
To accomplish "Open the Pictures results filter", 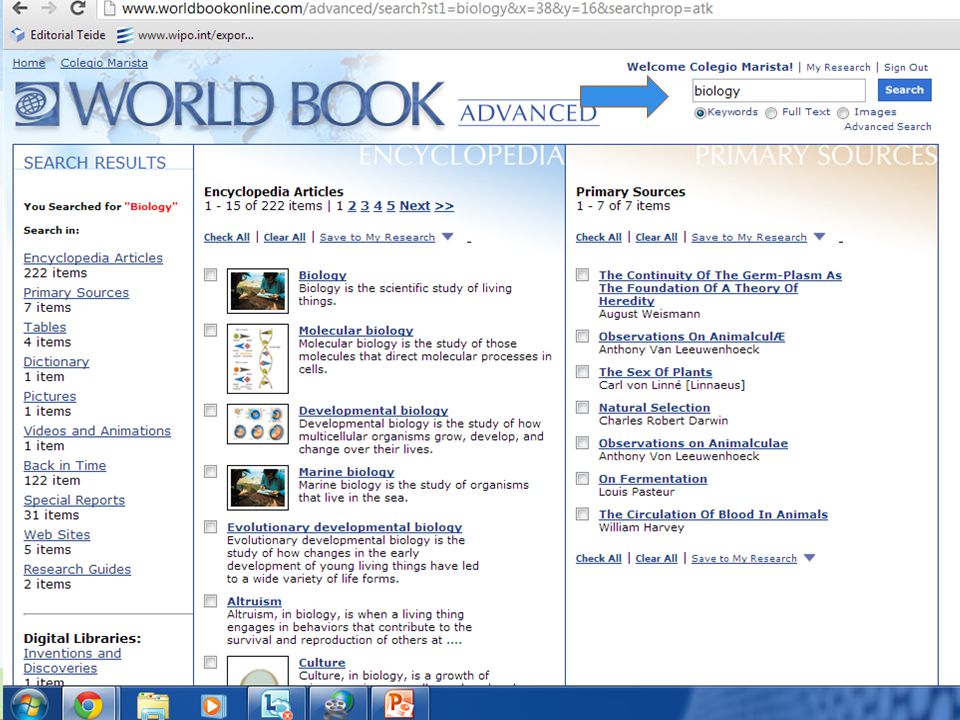I will [x=50, y=397].
